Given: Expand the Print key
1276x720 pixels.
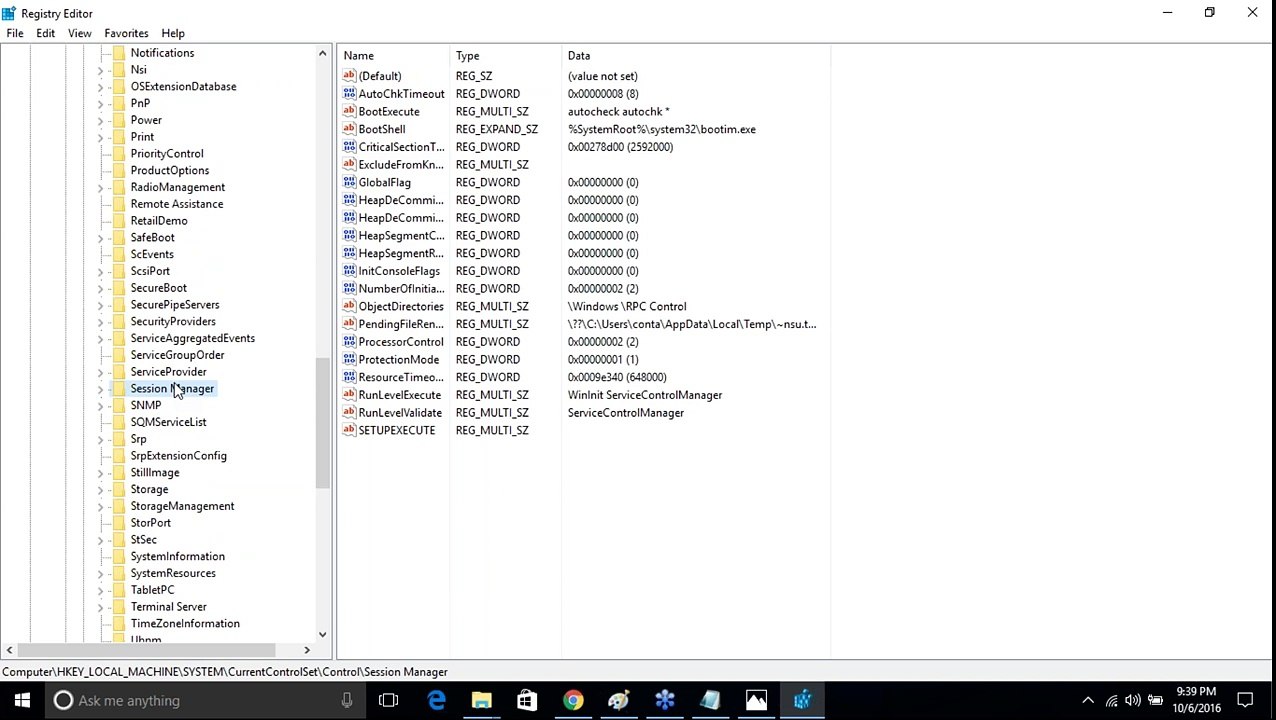Looking at the screenshot, I should point(101,137).
